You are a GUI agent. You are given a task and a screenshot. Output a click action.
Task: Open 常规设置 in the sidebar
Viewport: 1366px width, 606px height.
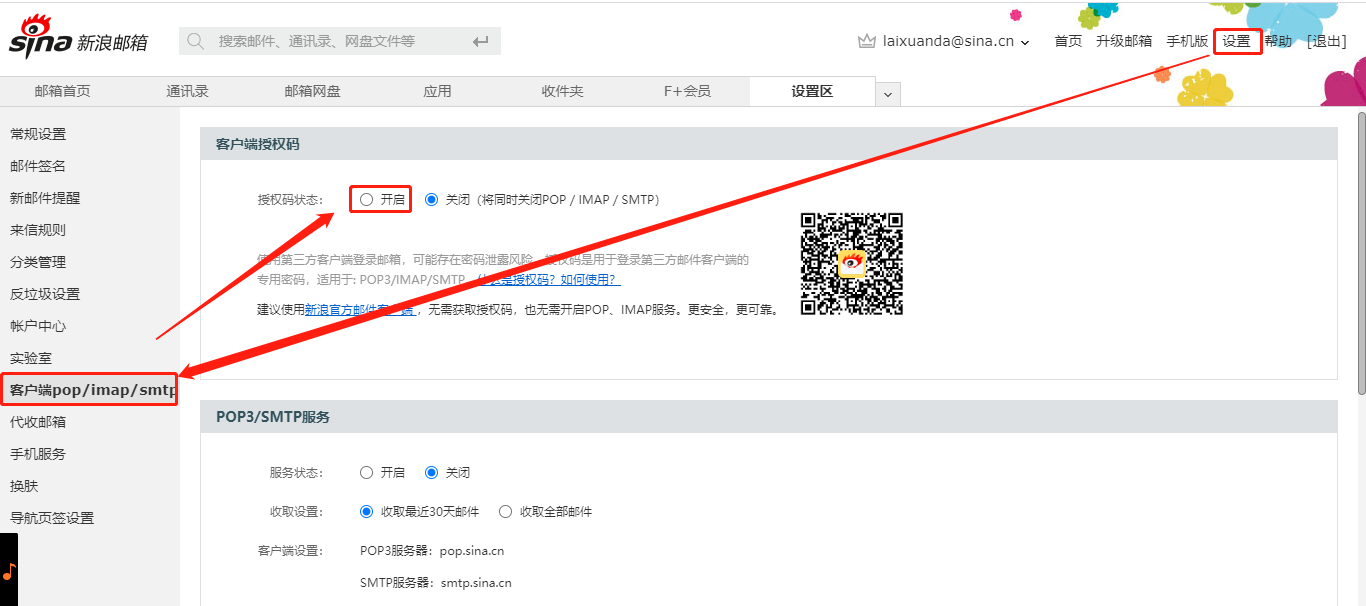pyautogui.click(x=38, y=134)
